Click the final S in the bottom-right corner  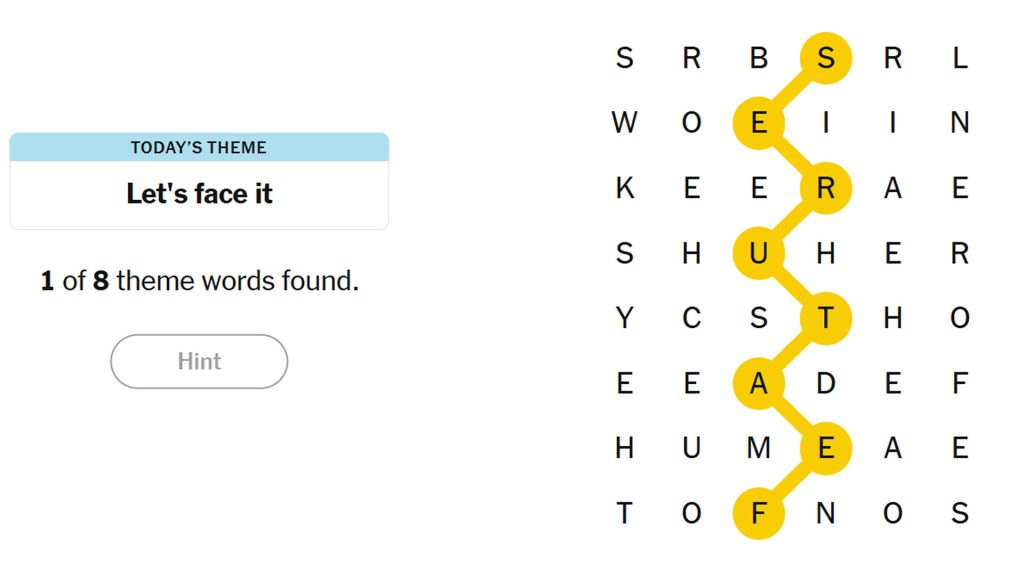960,513
